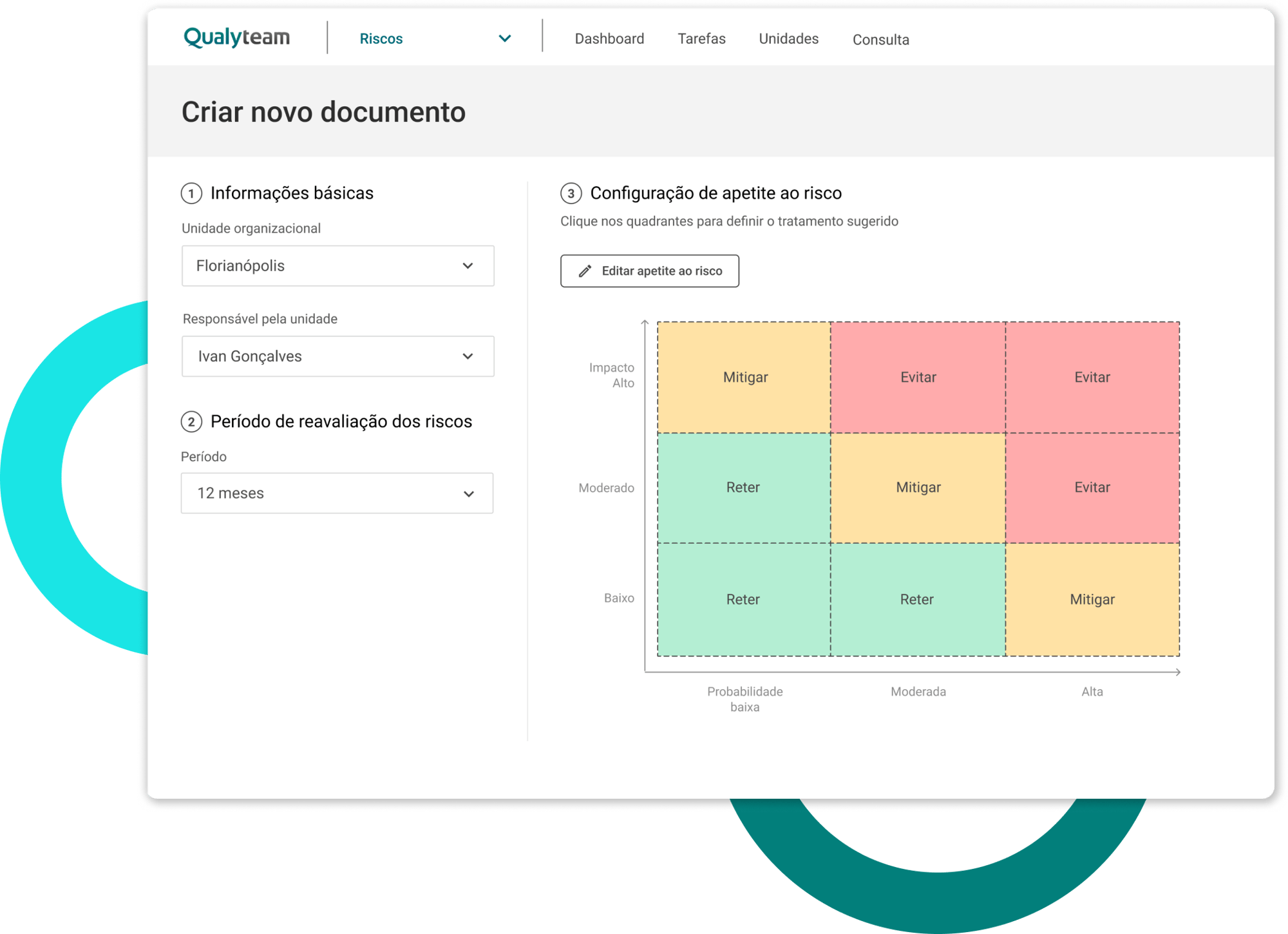
Task: Open the Florianópolis unit dropdown
Action: point(337,266)
